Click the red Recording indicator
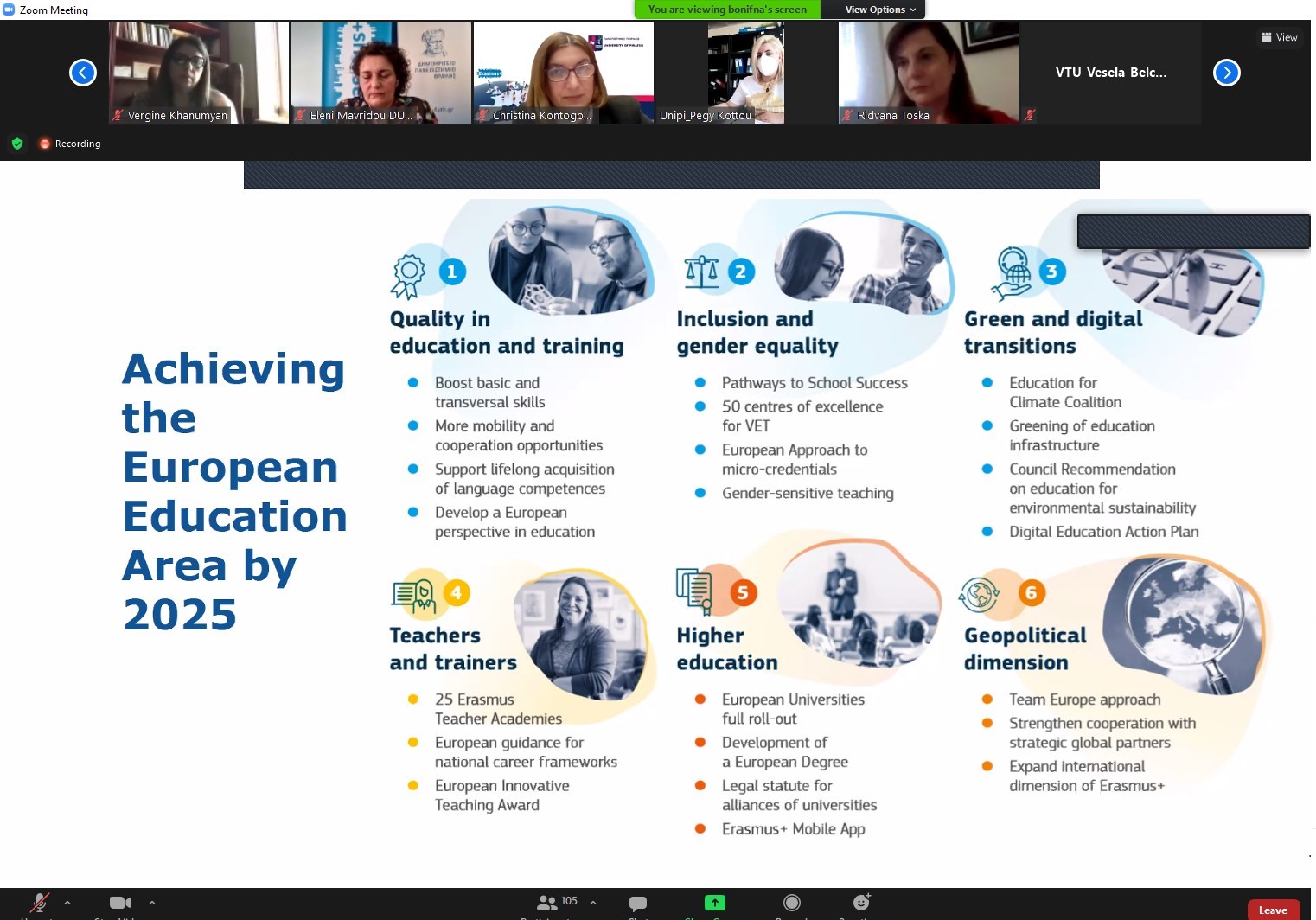This screenshot has height=920, width=1316. [x=70, y=144]
